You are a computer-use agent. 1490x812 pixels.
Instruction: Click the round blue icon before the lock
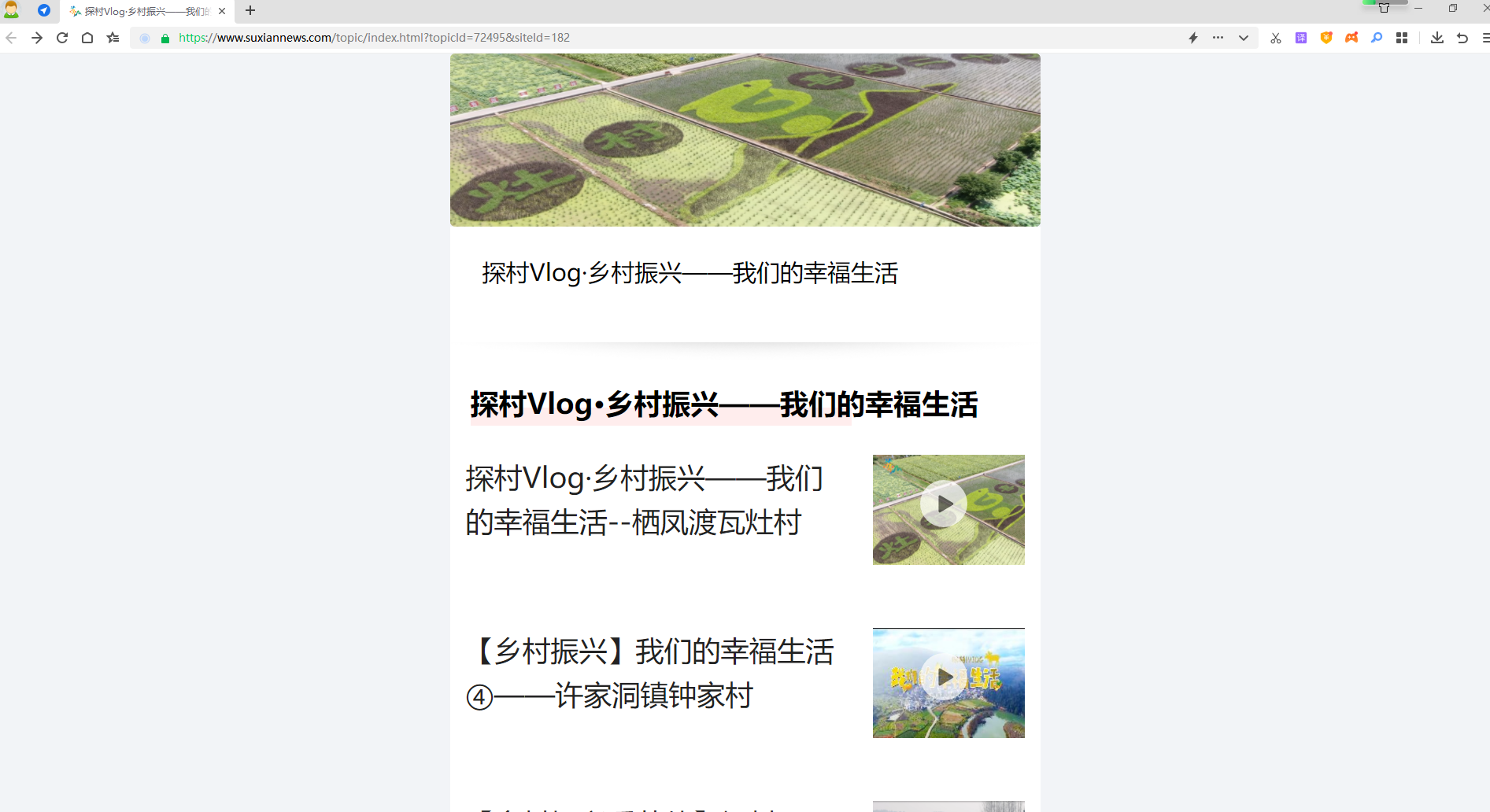145,38
